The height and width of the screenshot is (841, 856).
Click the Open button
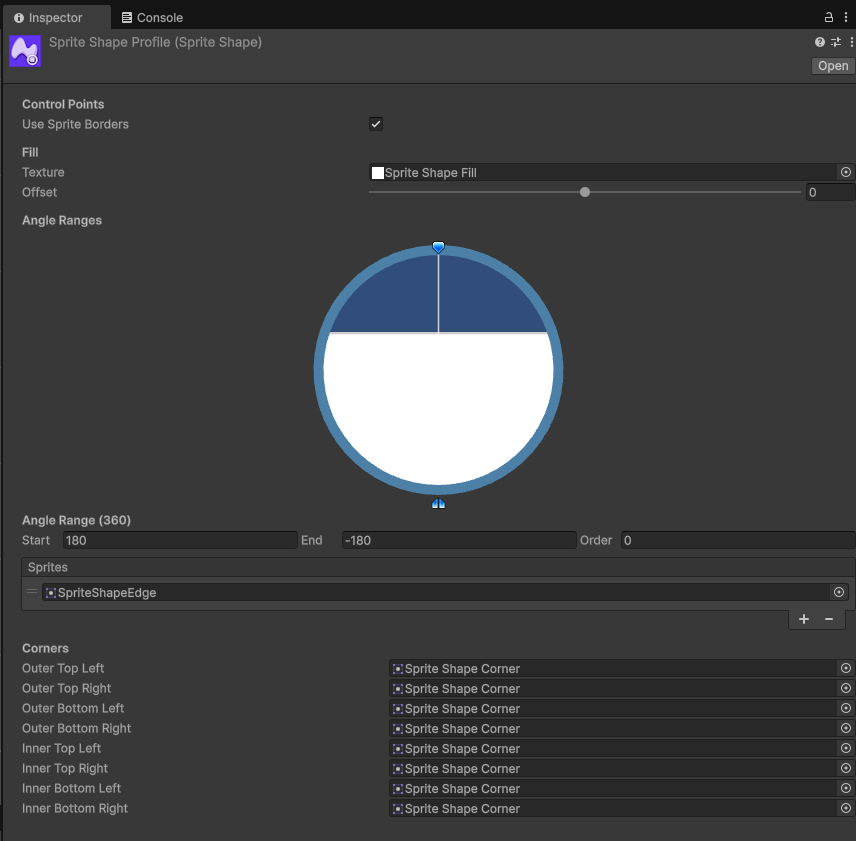click(x=833, y=65)
